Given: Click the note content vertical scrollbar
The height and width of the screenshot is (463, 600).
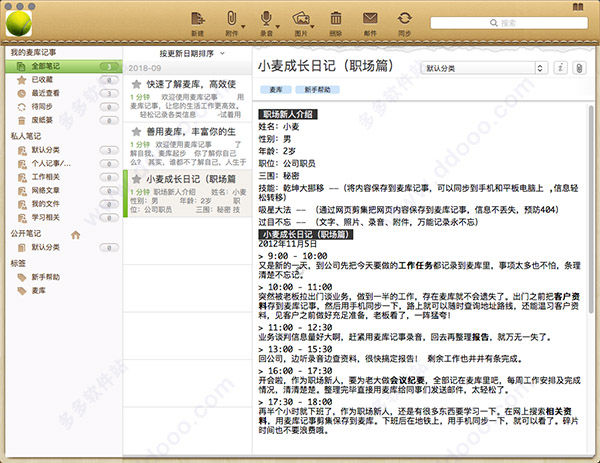Looking at the screenshot, I should [591, 209].
